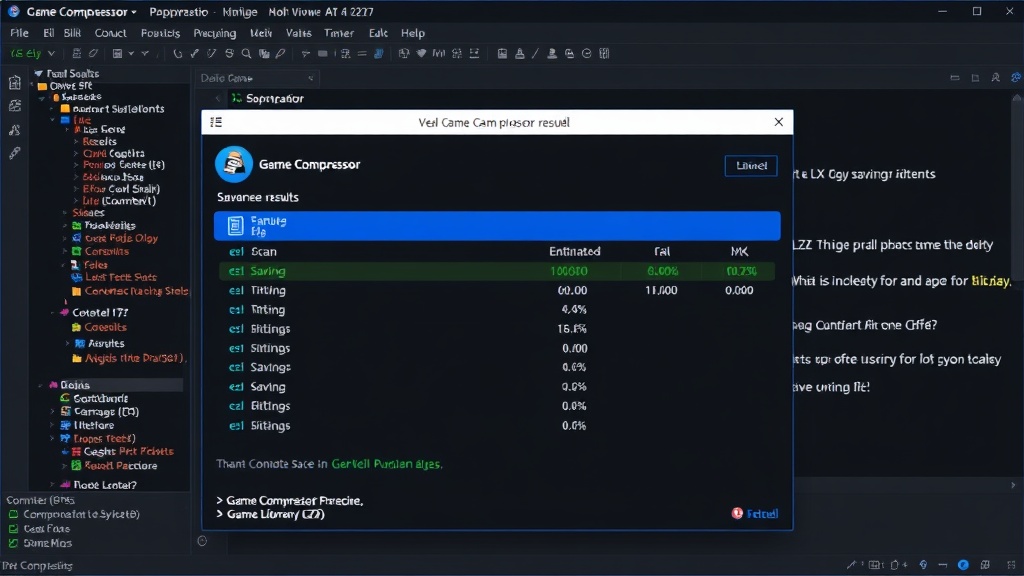Open the 'Delo Came' dropdown arrow
1024x576 pixels.
click(x=311, y=78)
